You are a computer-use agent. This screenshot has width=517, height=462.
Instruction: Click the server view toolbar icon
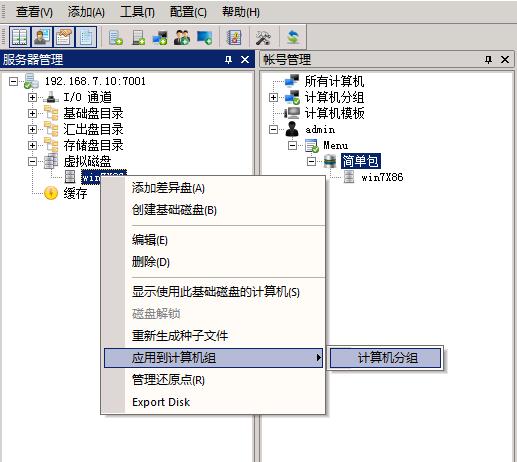tap(20, 37)
